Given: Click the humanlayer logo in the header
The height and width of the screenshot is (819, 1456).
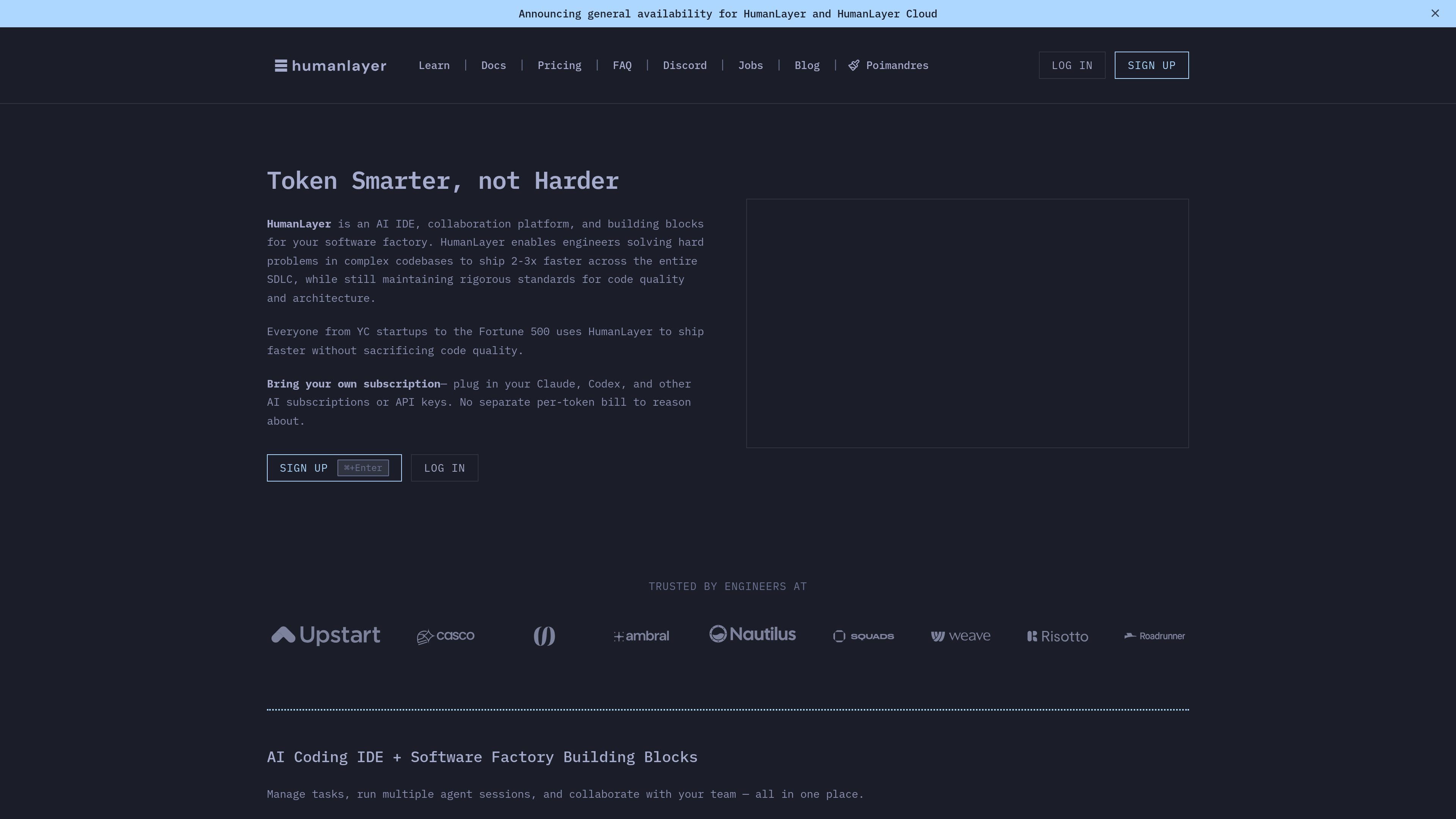Looking at the screenshot, I should tap(331, 66).
